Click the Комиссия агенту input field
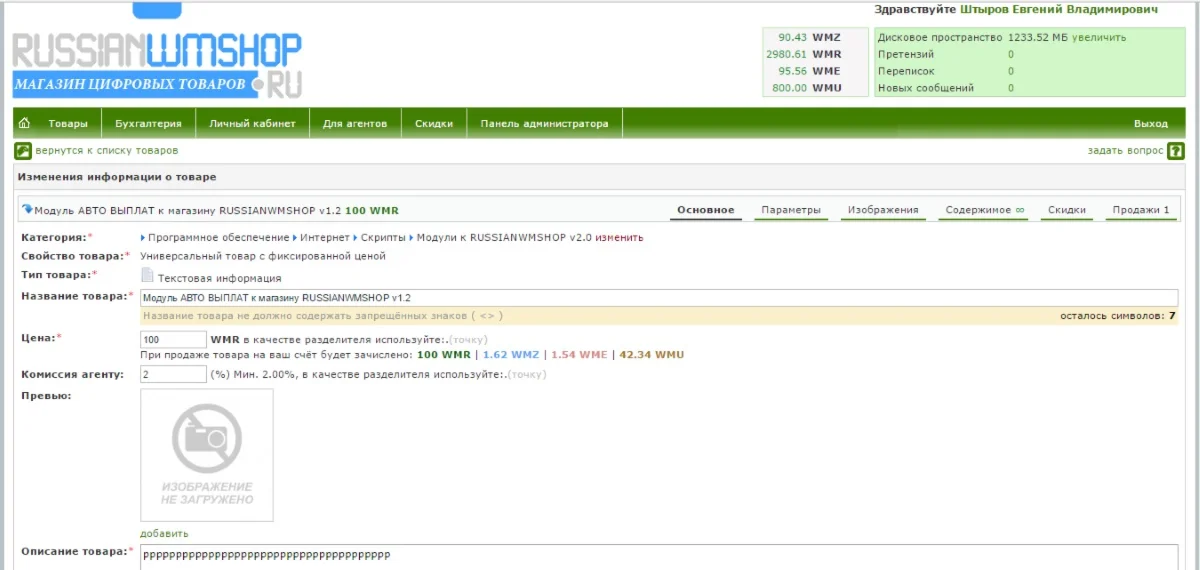Viewport: 1200px width, 570px height. coord(173,374)
